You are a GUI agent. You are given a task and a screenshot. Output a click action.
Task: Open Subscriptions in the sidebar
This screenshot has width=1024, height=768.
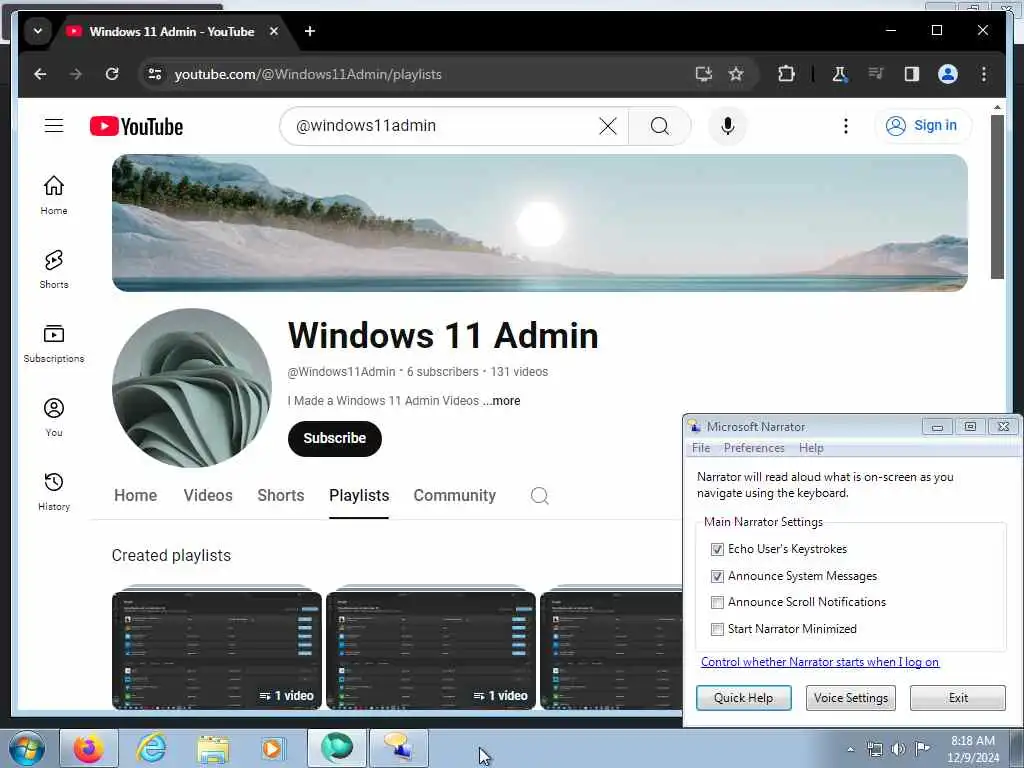point(54,344)
